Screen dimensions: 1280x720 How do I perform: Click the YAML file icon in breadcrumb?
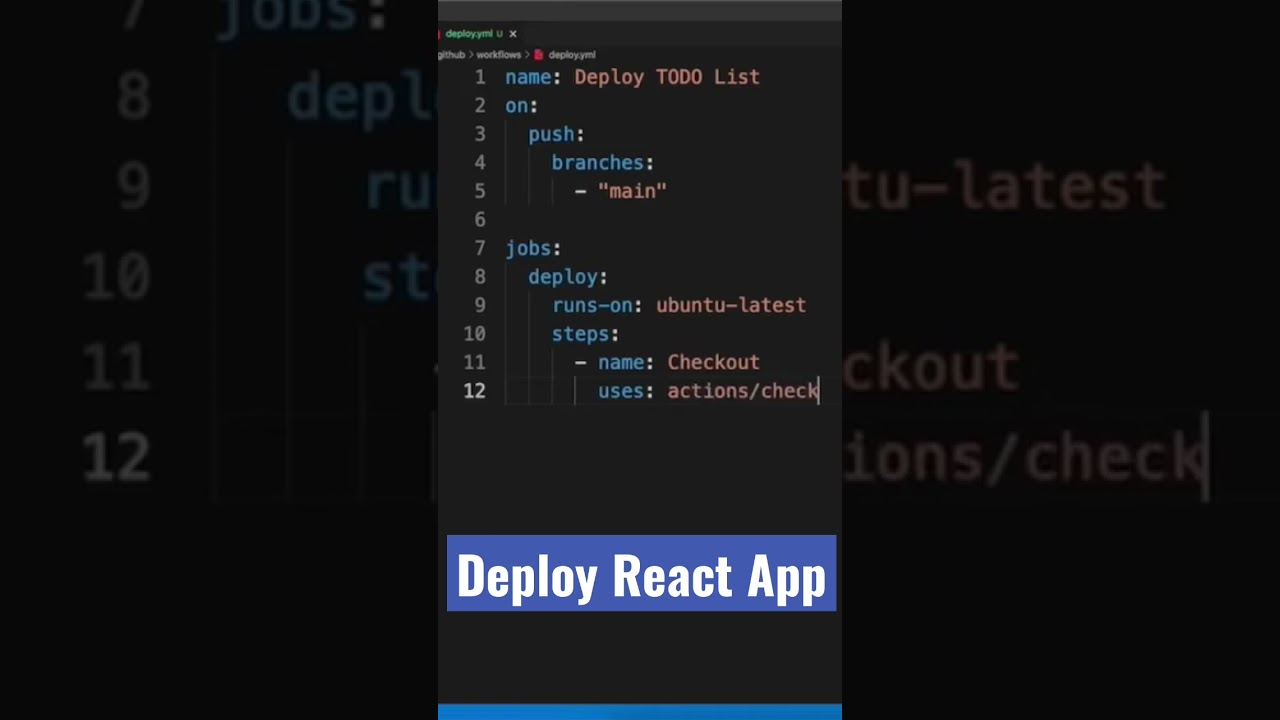click(x=538, y=55)
